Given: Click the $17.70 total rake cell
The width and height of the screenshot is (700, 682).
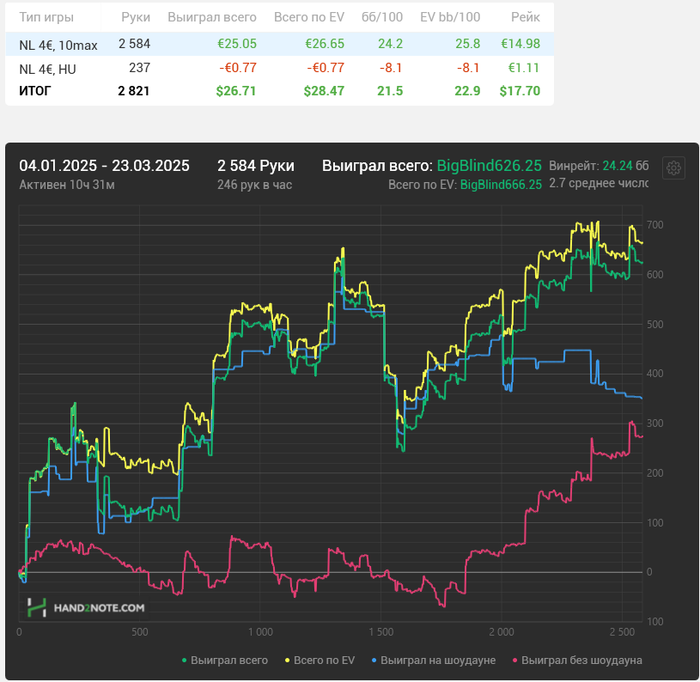Looking at the screenshot, I should [520, 91].
